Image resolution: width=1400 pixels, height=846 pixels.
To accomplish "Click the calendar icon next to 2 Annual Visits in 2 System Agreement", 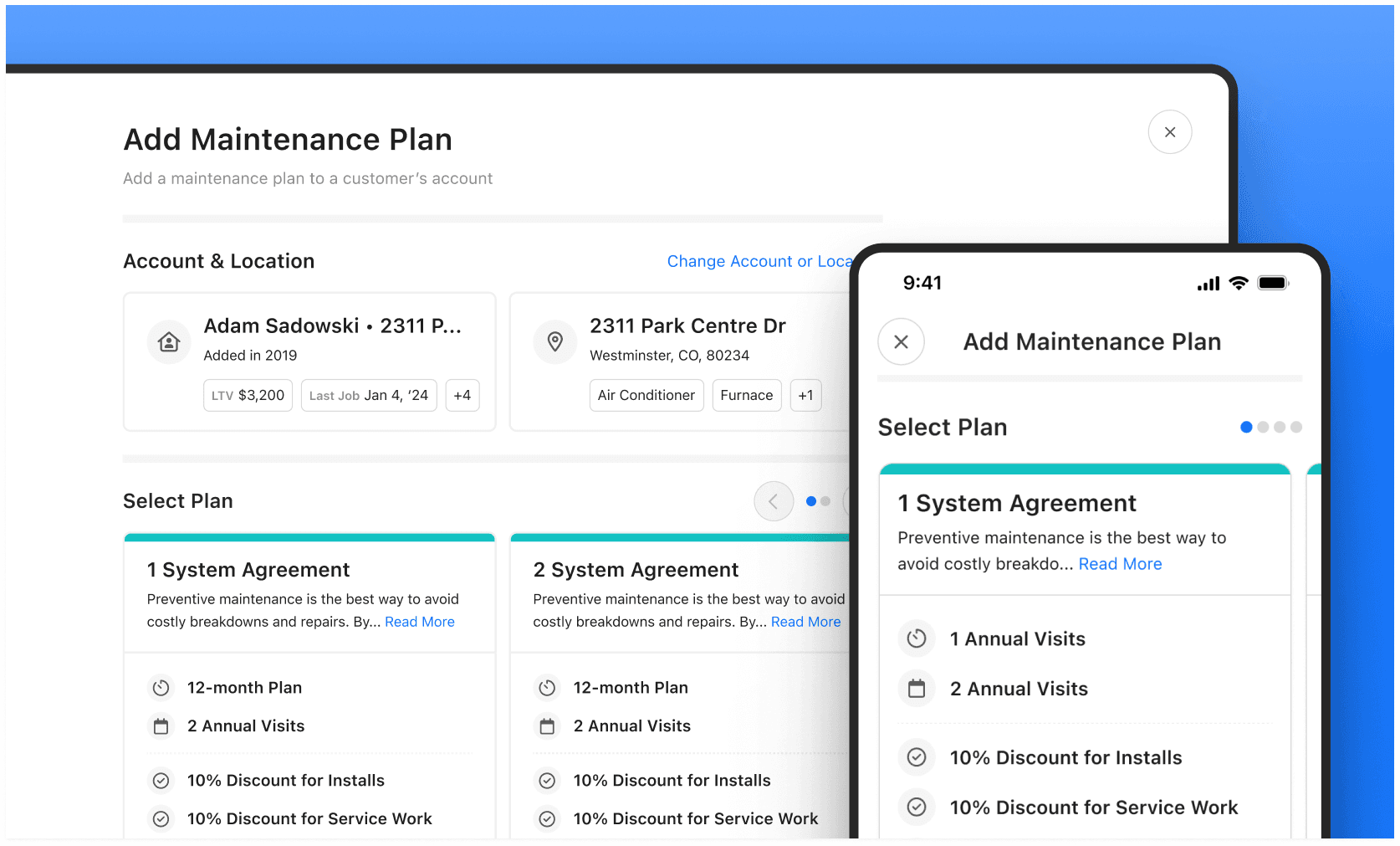I will coord(547,726).
